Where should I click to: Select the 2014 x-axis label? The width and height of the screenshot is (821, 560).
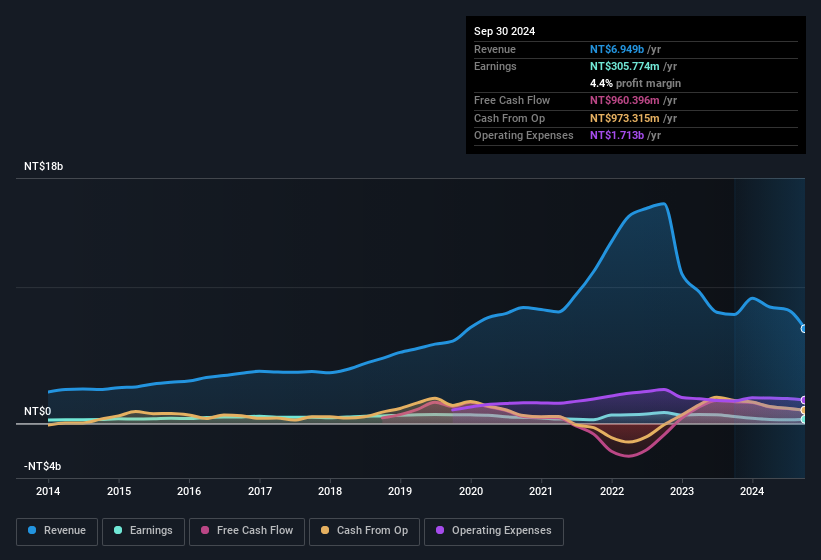click(x=48, y=491)
